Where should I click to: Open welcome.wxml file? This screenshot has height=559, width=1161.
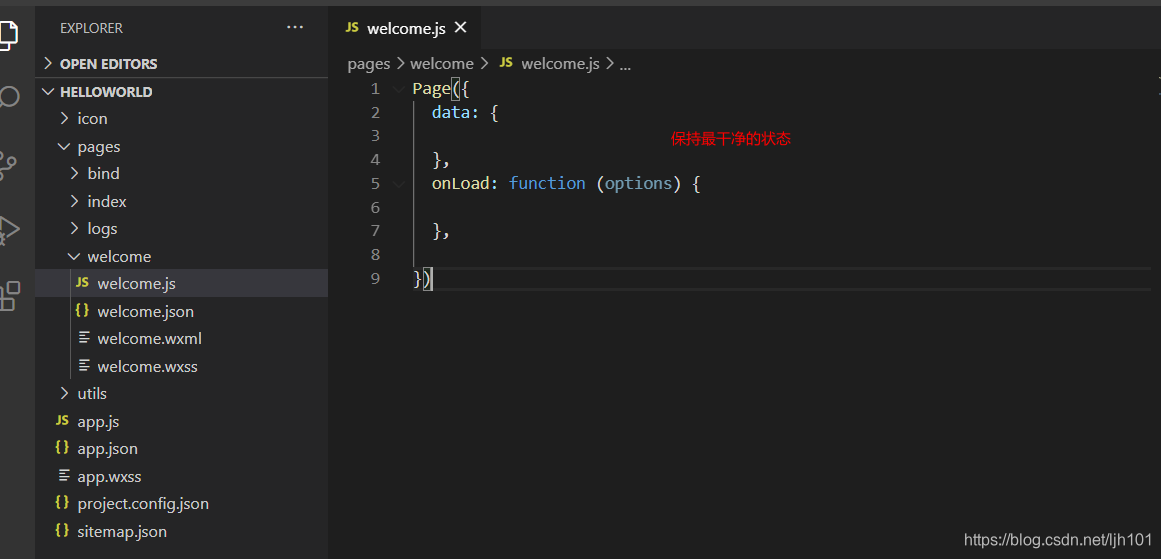(x=181, y=338)
